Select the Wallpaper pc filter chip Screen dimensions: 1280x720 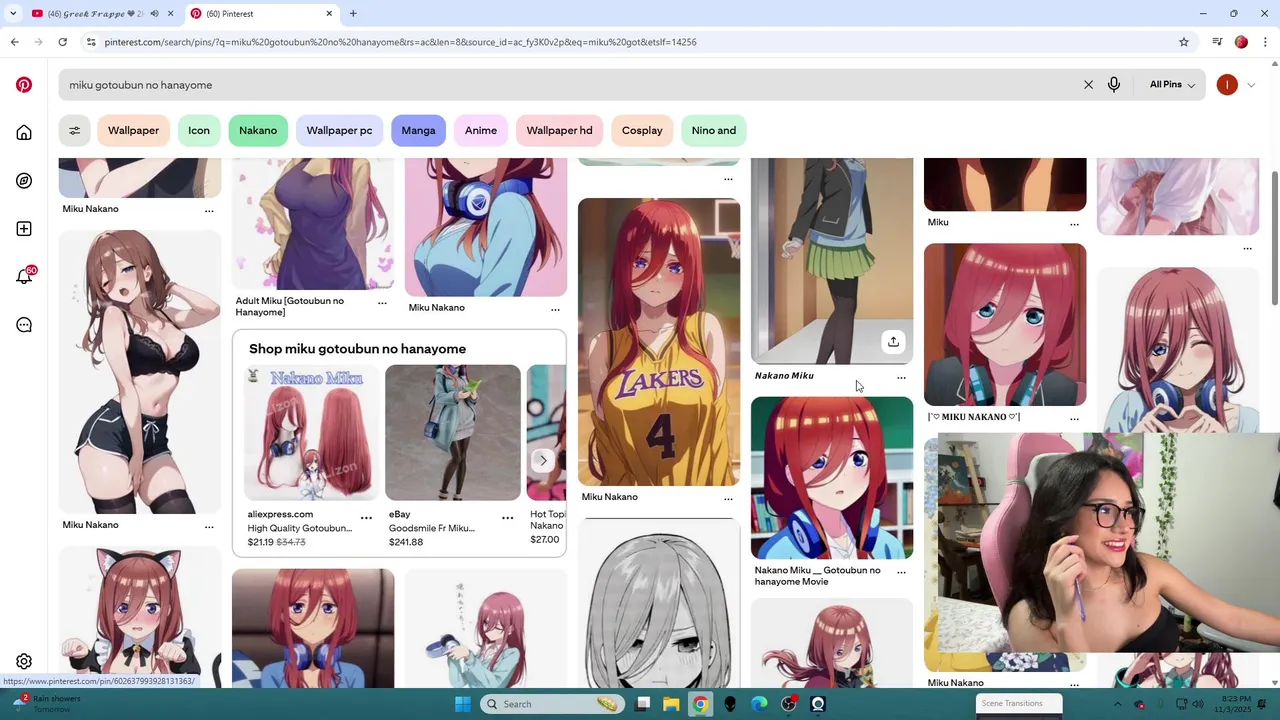[339, 131]
